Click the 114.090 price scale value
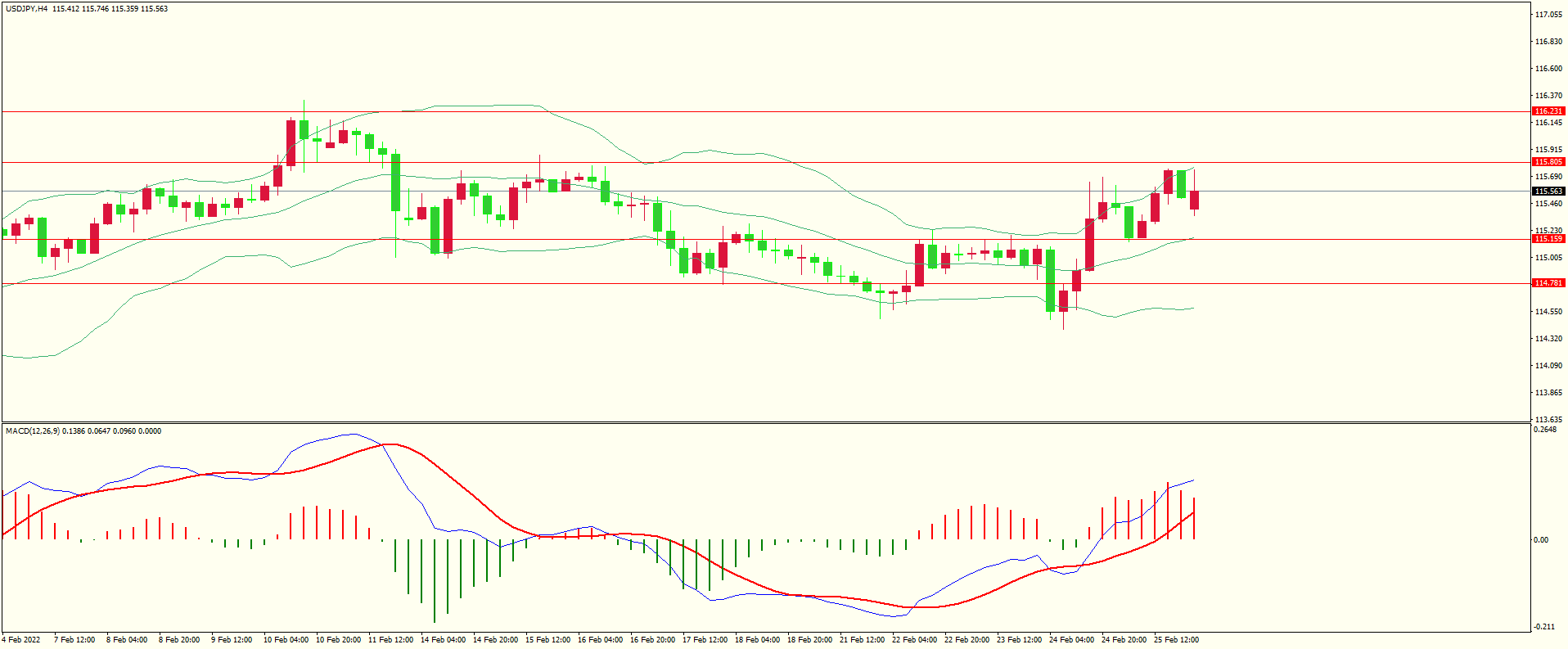 click(x=1548, y=366)
